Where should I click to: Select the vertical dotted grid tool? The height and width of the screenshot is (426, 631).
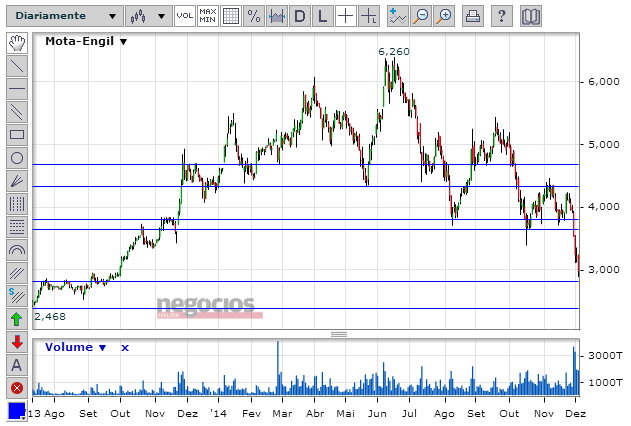click(x=17, y=204)
